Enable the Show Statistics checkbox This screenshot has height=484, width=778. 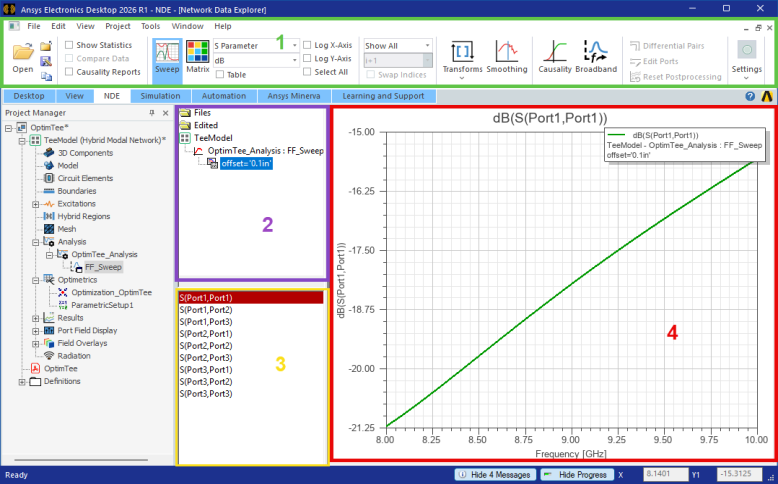click(69, 45)
